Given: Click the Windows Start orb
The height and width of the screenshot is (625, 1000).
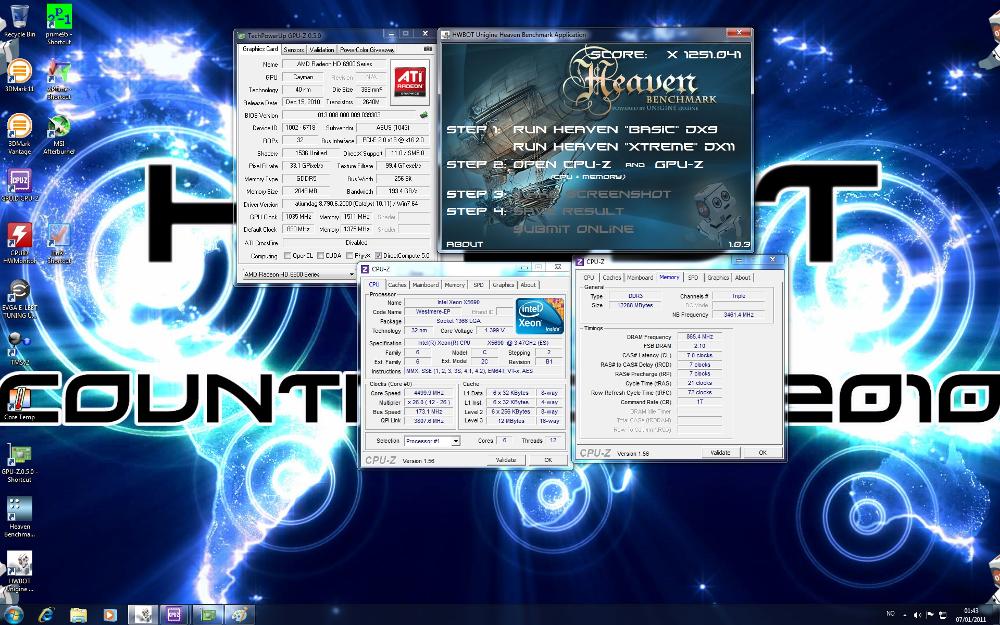Looking at the screenshot, I should [x=13, y=615].
